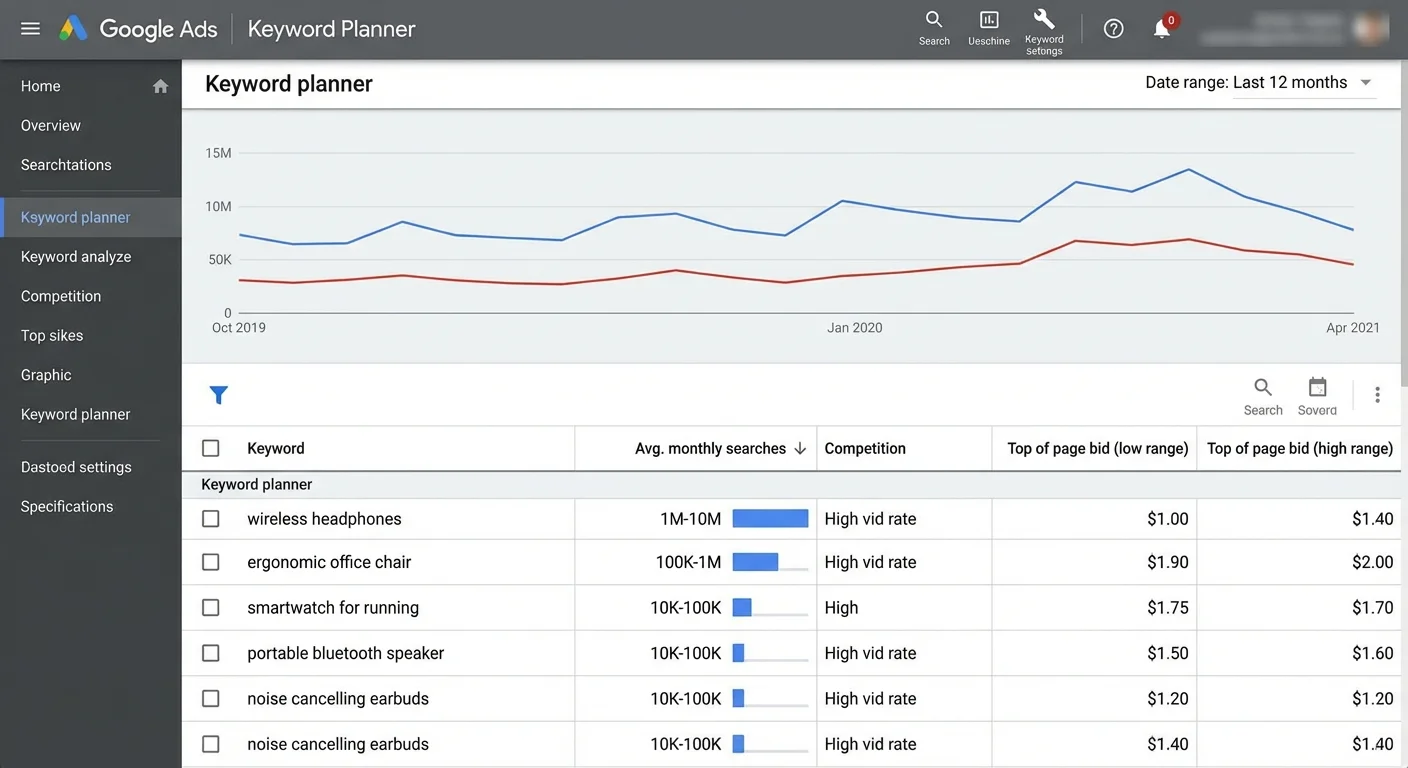
Task: Click the $1.00 low range bid
Action: pyautogui.click(x=1168, y=519)
